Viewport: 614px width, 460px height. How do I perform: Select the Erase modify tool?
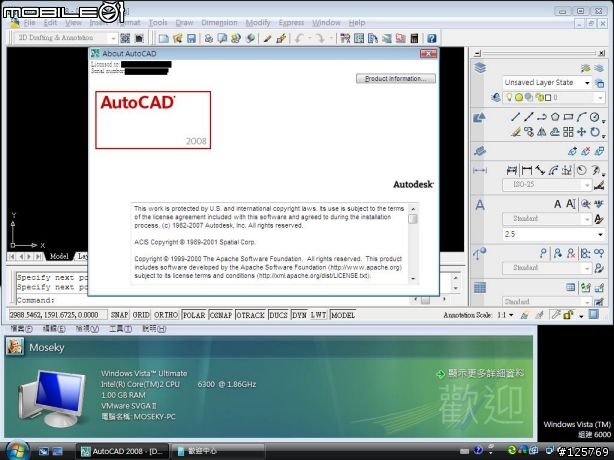pyautogui.click(x=516, y=132)
